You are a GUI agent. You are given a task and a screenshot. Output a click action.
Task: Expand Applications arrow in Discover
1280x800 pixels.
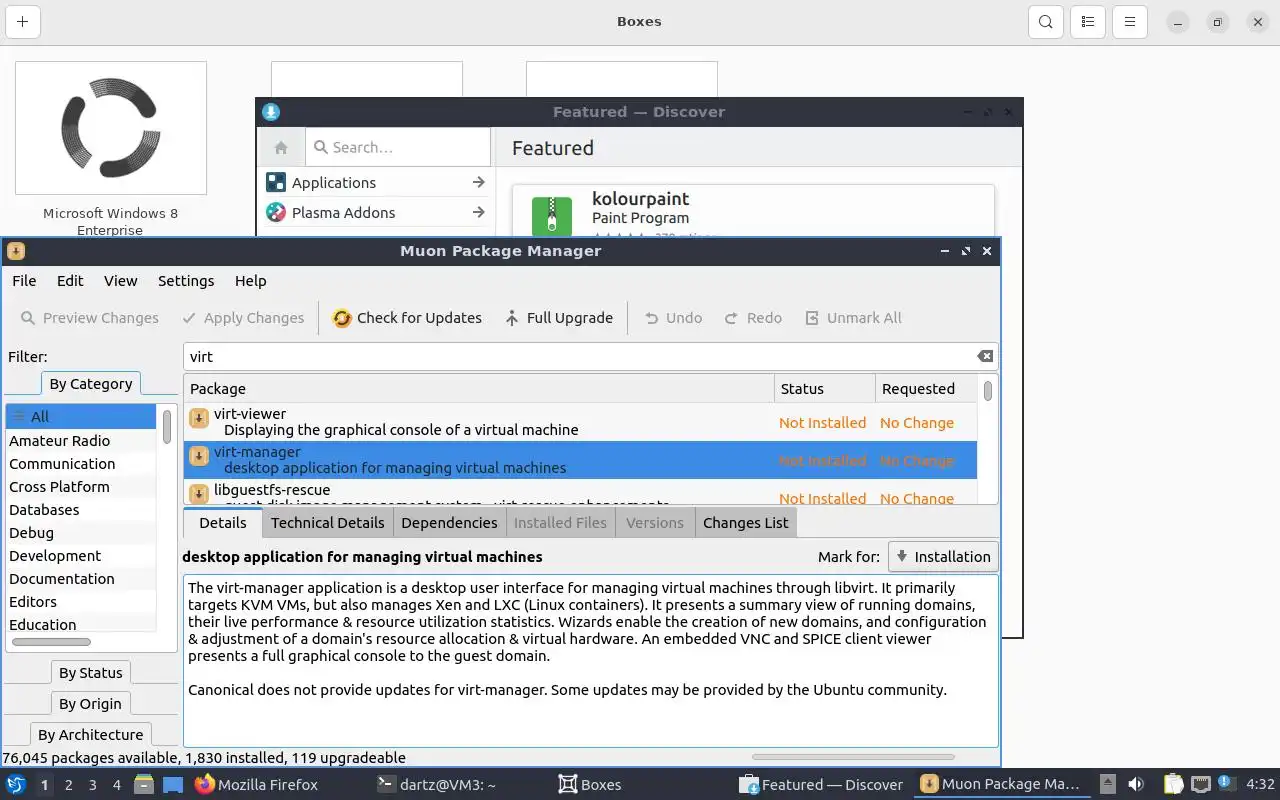pyautogui.click(x=478, y=183)
